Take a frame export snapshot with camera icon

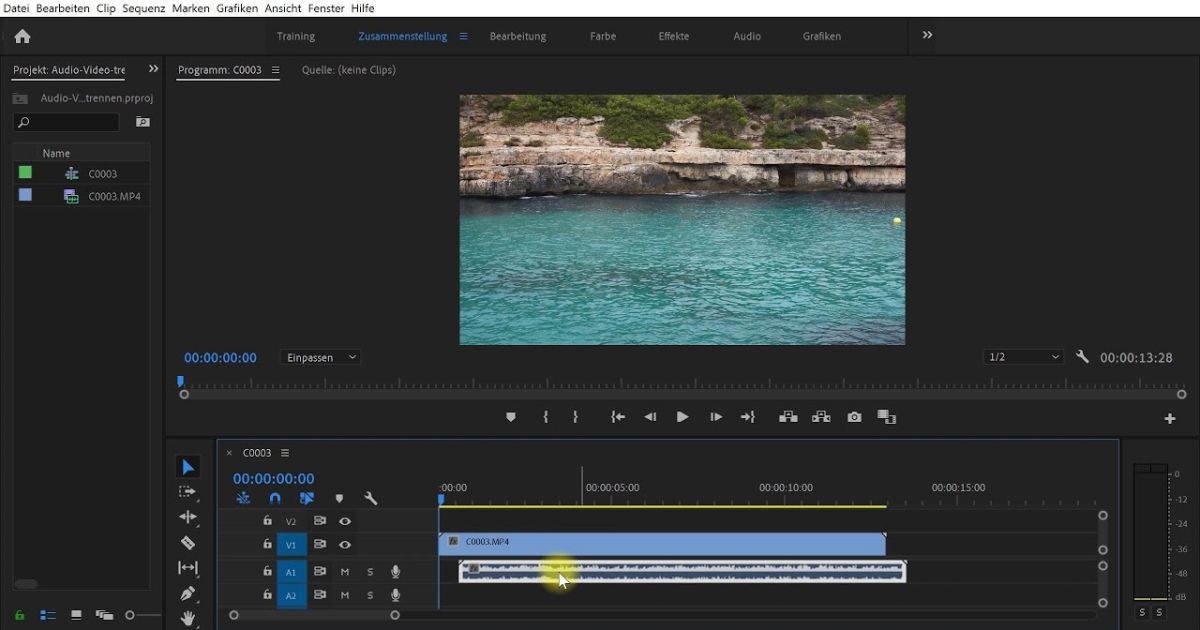coord(854,417)
